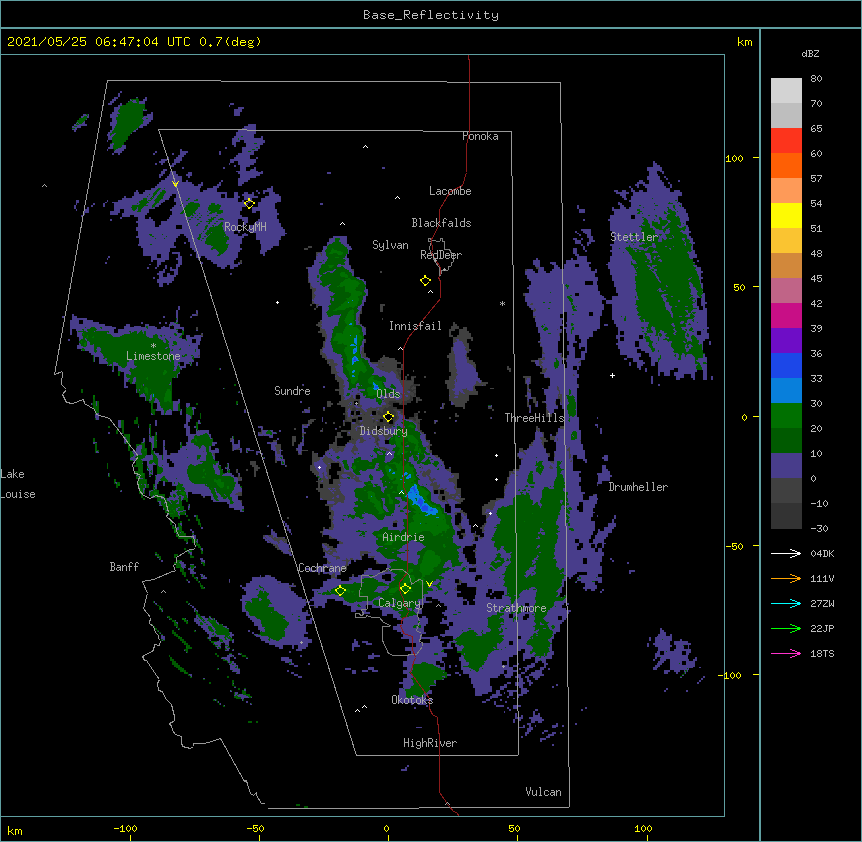Click the blue high-reflectivity cell north of Airdrie
862x842 pixels.
[423, 501]
